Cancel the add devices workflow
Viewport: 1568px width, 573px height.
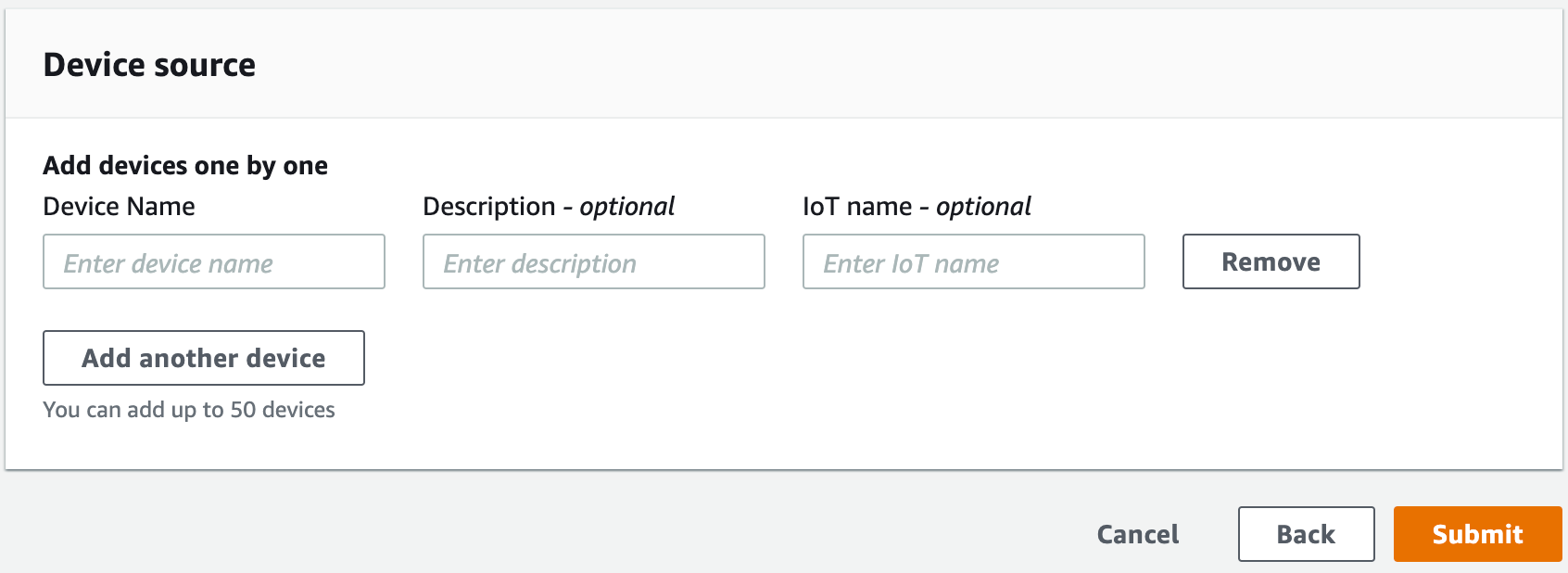coord(1137,534)
